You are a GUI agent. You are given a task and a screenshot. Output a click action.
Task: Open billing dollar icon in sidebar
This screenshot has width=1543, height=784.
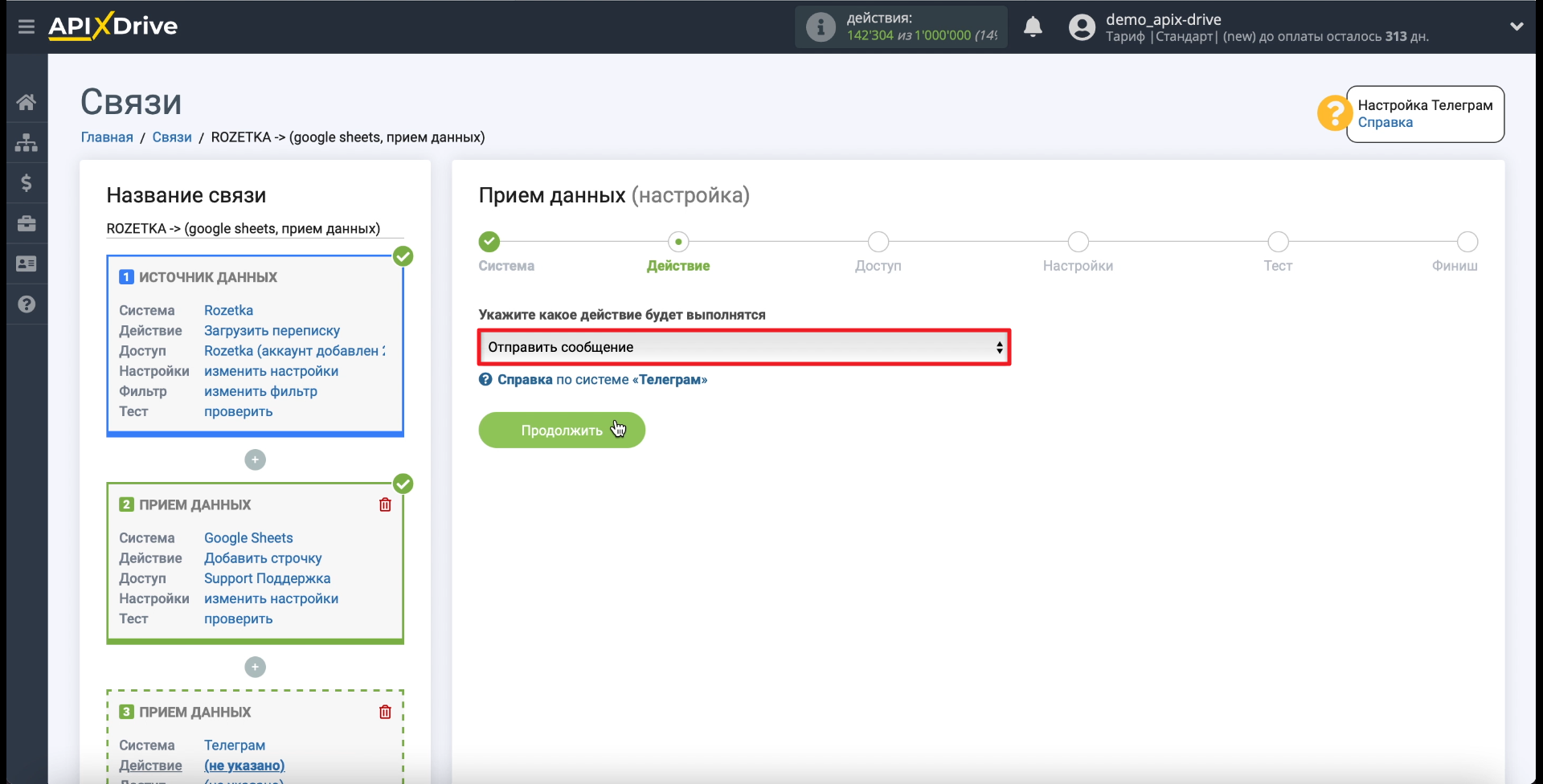27,183
